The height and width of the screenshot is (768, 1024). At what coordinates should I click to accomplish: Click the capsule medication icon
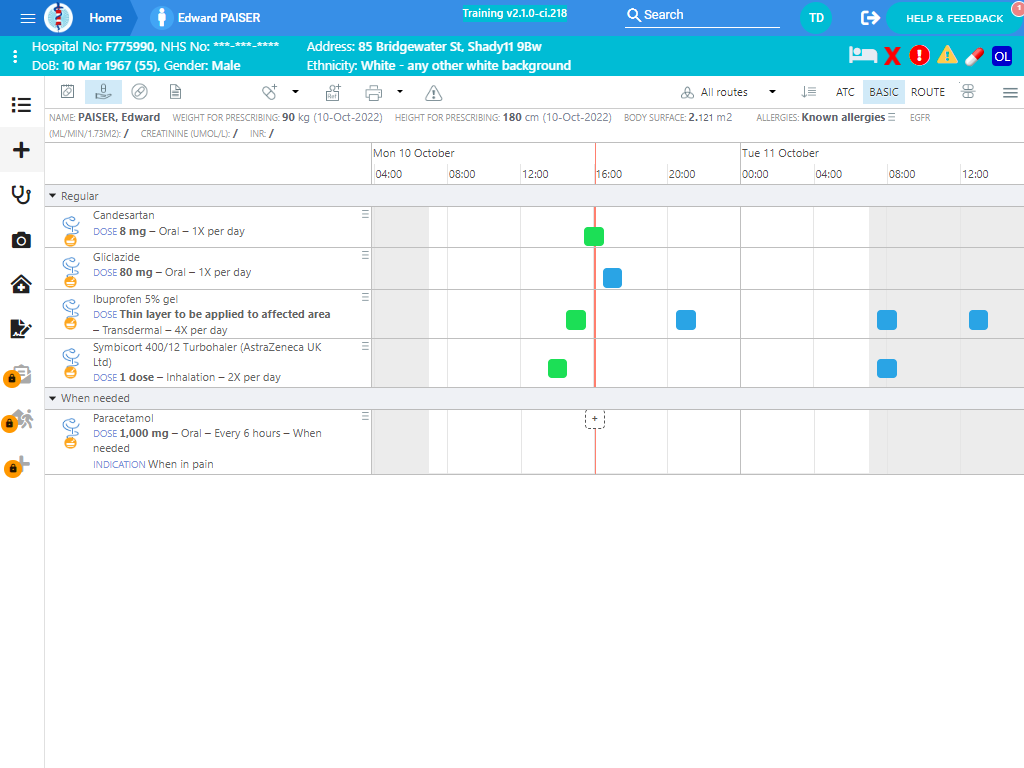pos(974,56)
